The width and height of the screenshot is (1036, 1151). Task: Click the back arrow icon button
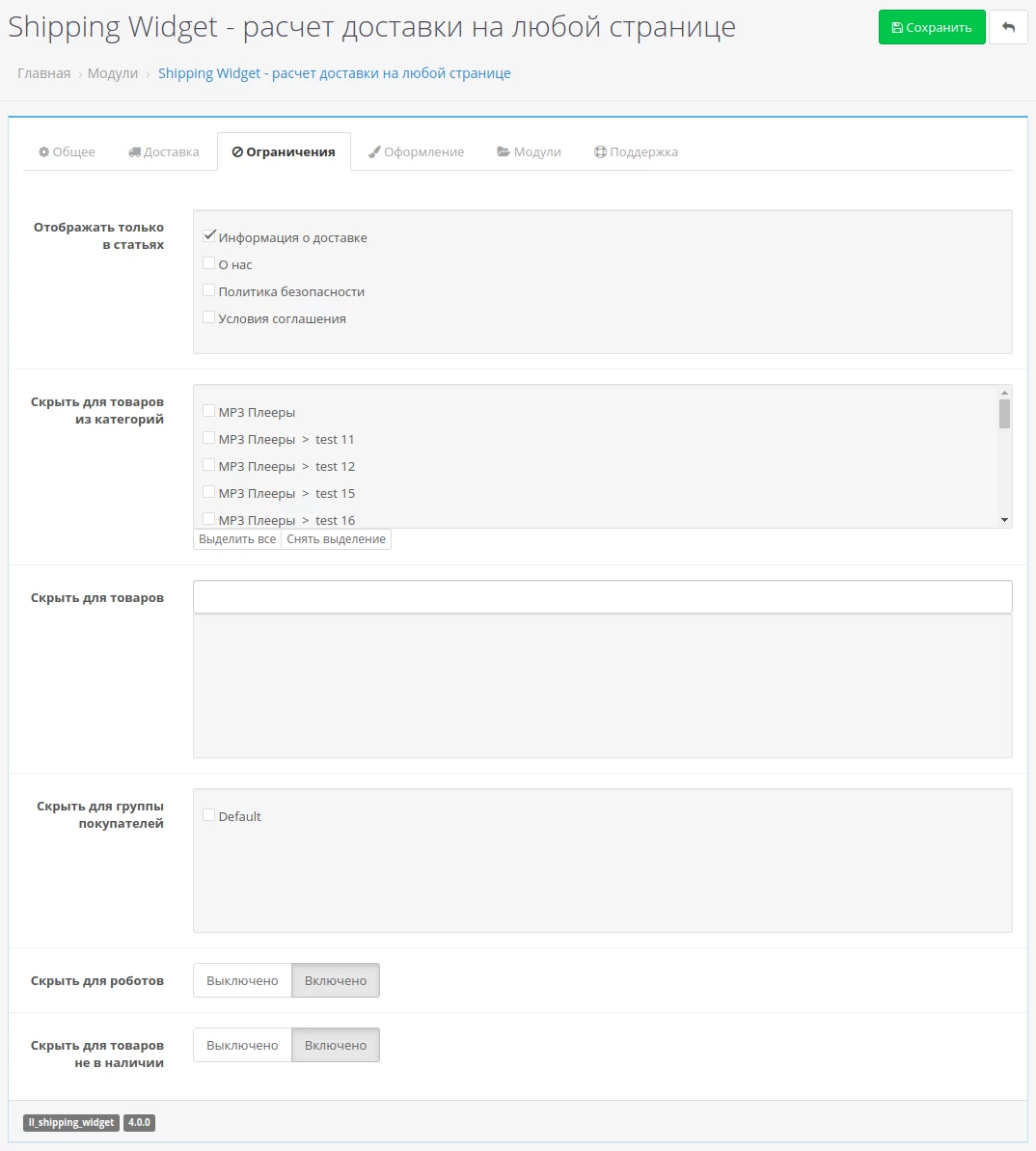pos(1008,27)
